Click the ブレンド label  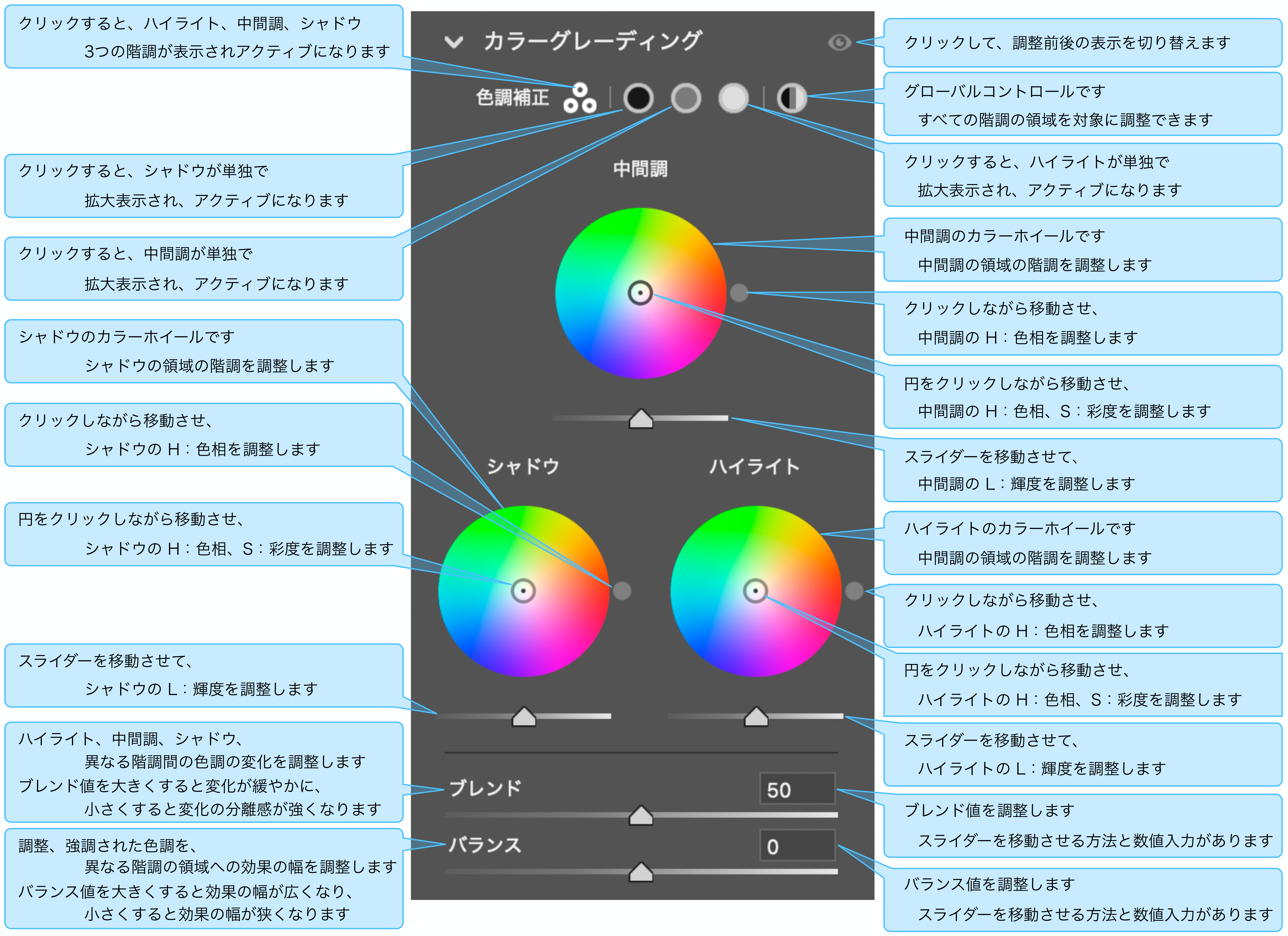click(486, 788)
